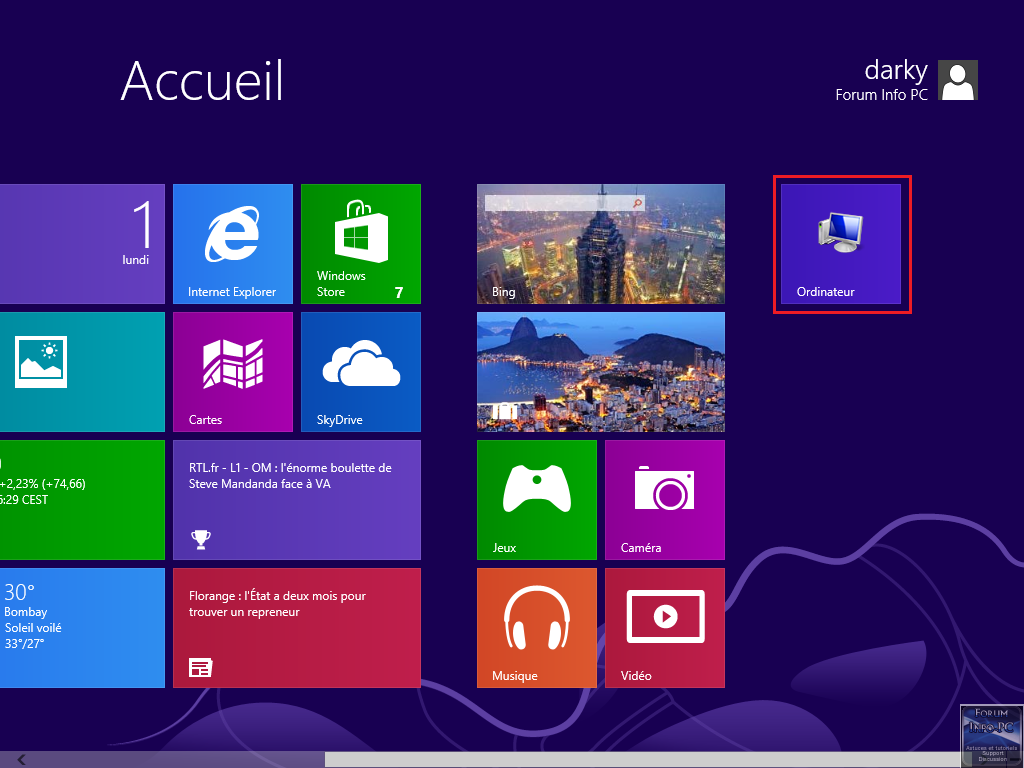Open the calendar tile showing lundi 1
Viewport: 1024px width, 768px height.
82,243
